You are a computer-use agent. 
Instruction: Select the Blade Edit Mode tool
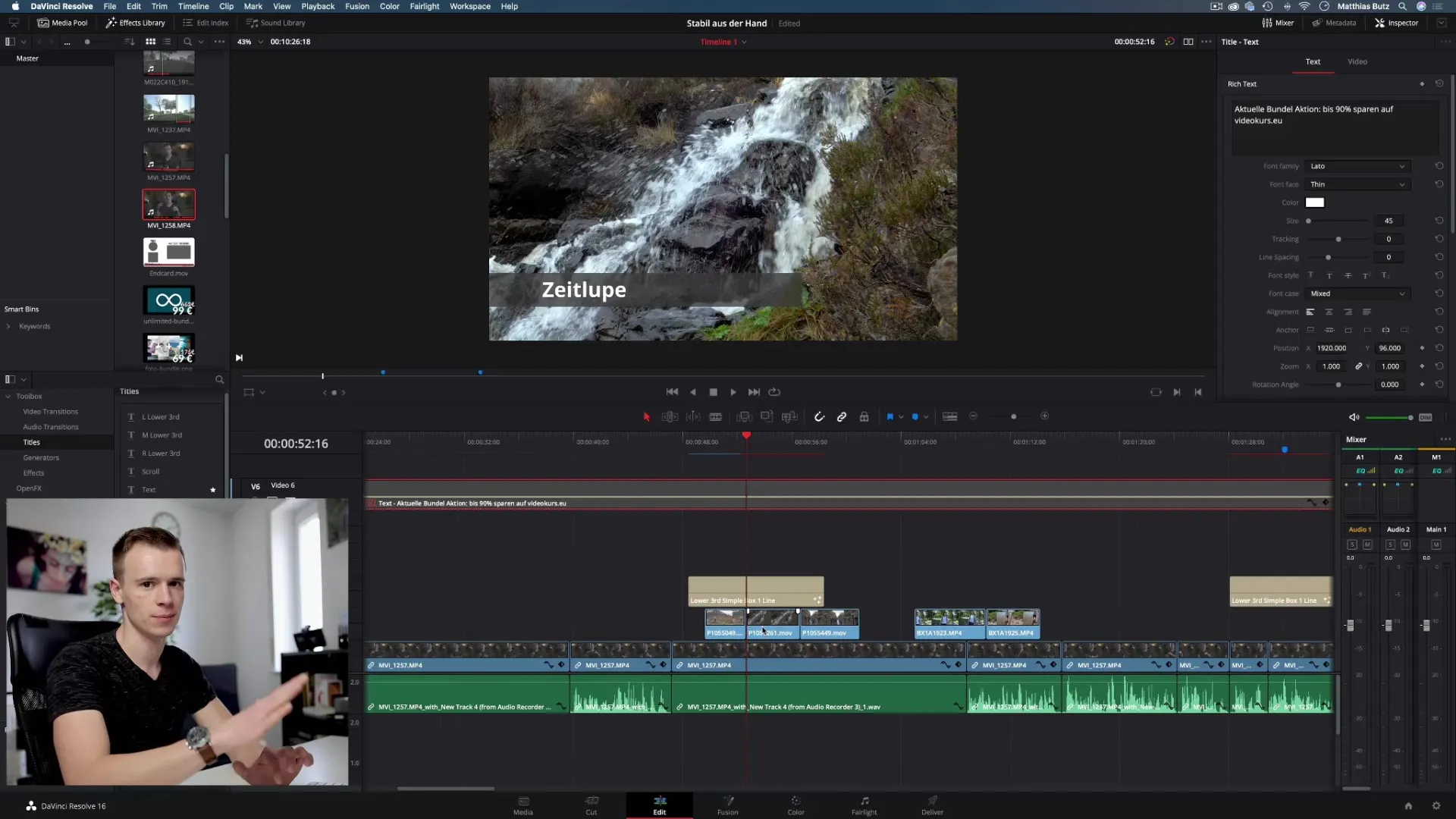pos(715,417)
